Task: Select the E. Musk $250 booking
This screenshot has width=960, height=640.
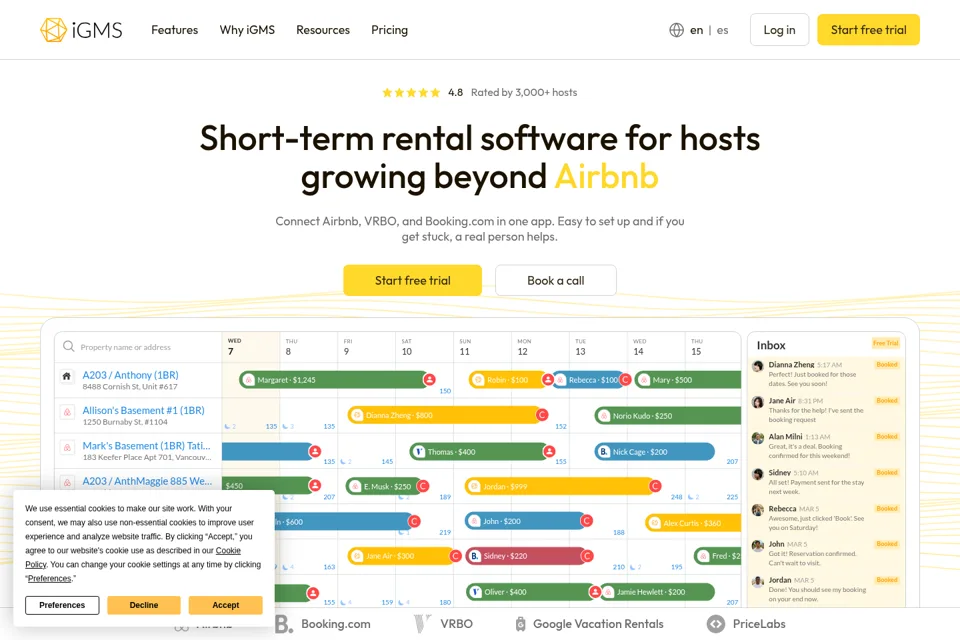Action: point(386,486)
